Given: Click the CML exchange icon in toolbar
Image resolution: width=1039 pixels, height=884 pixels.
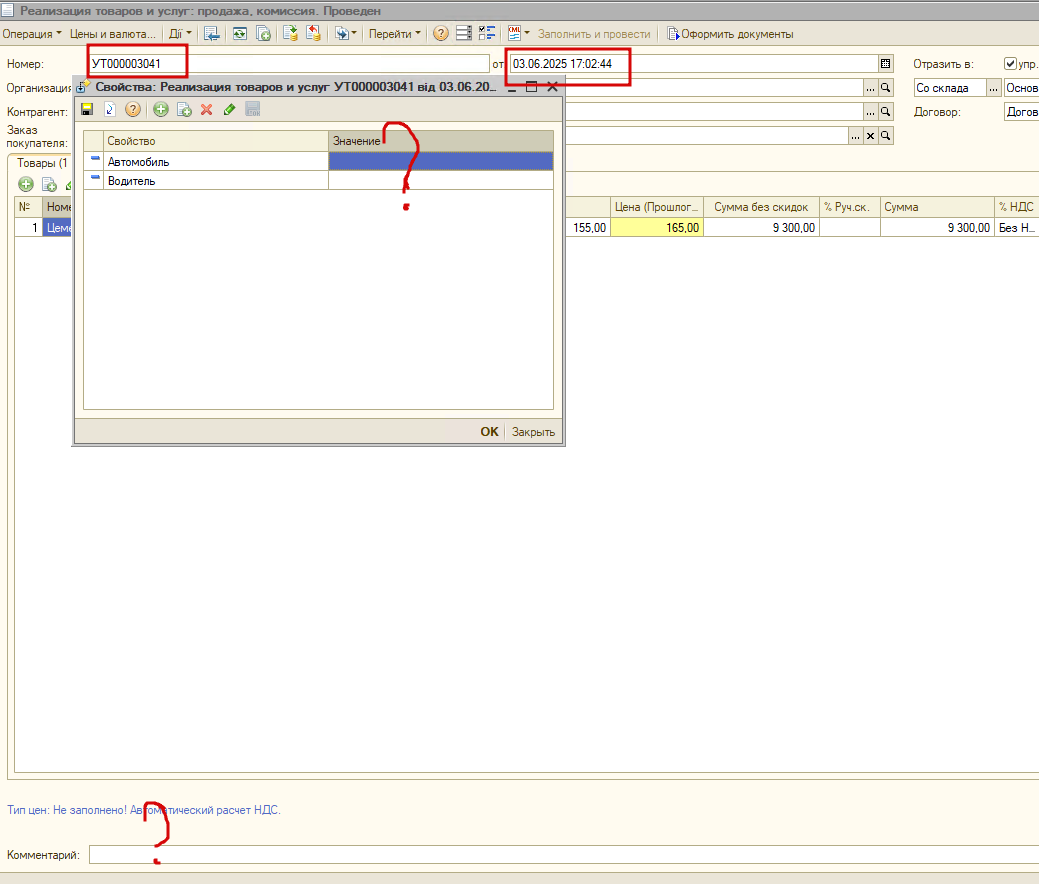Looking at the screenshot, I should pyautogui.click(x=514, y=33).
